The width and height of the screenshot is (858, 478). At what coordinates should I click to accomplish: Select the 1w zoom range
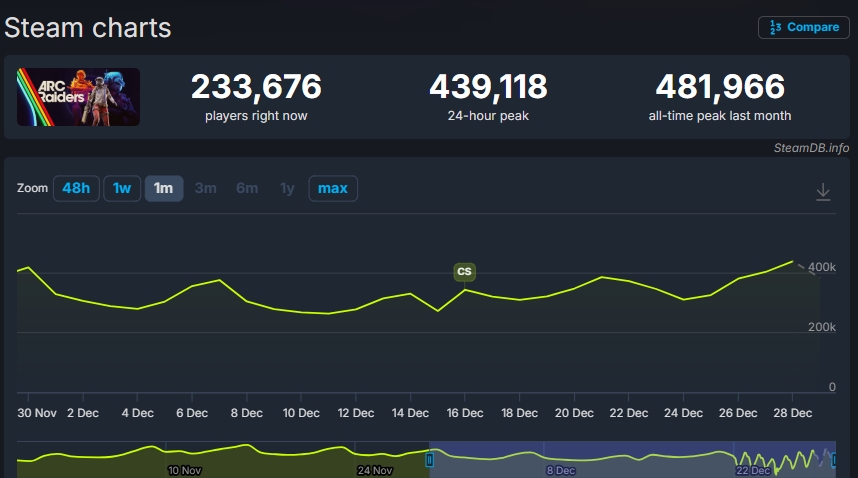[122, 188]
